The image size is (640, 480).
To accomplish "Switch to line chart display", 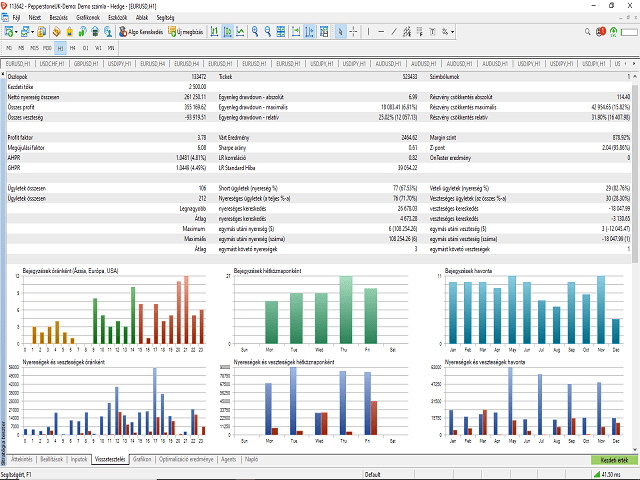I will coord(241,32).
